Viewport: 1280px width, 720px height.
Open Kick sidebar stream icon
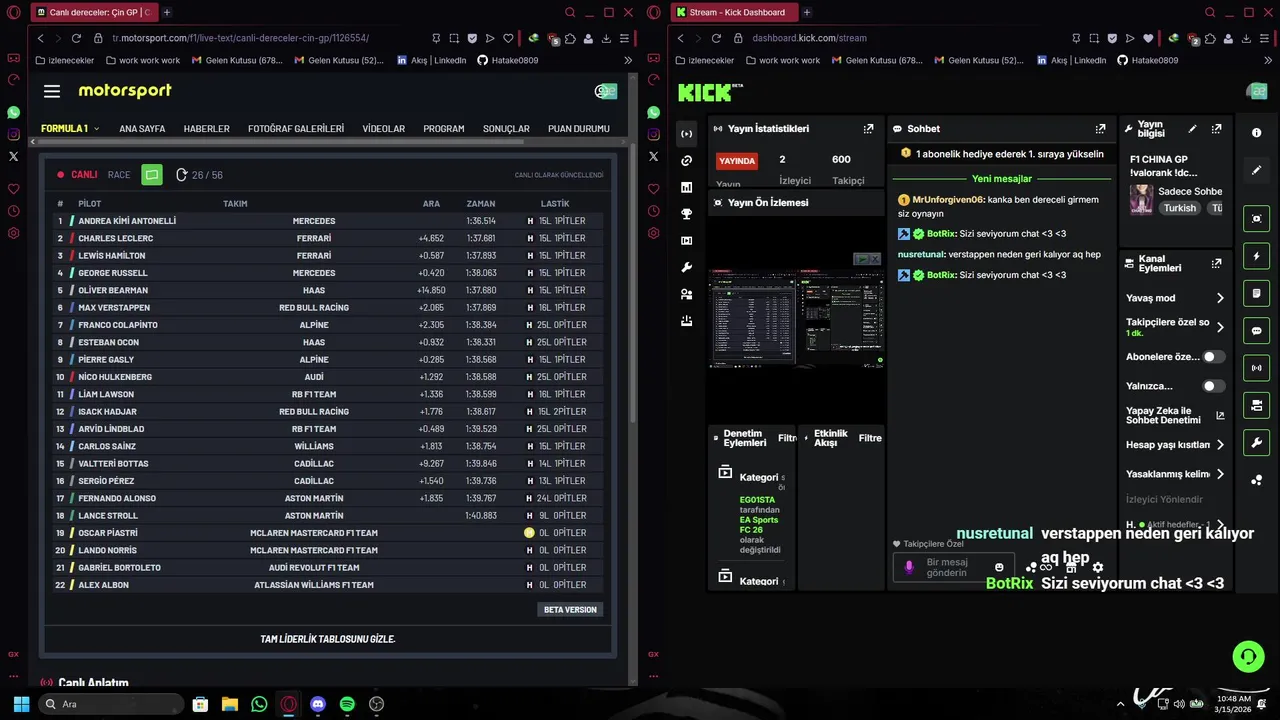point(686,134)
